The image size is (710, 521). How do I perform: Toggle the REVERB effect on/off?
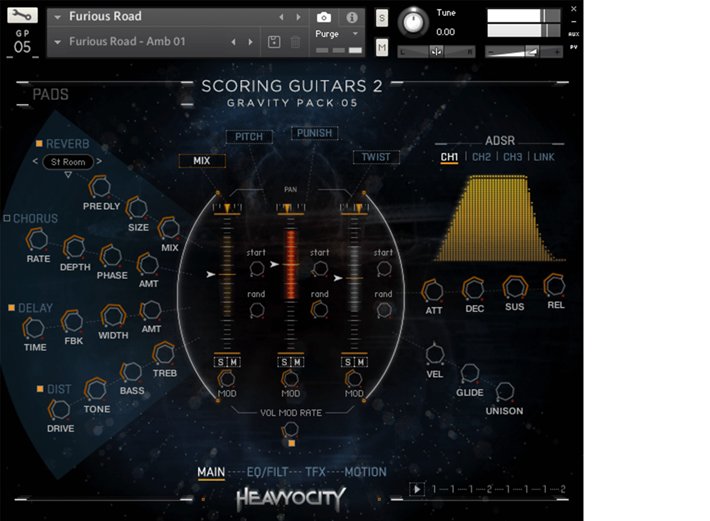tap(39, 144)
